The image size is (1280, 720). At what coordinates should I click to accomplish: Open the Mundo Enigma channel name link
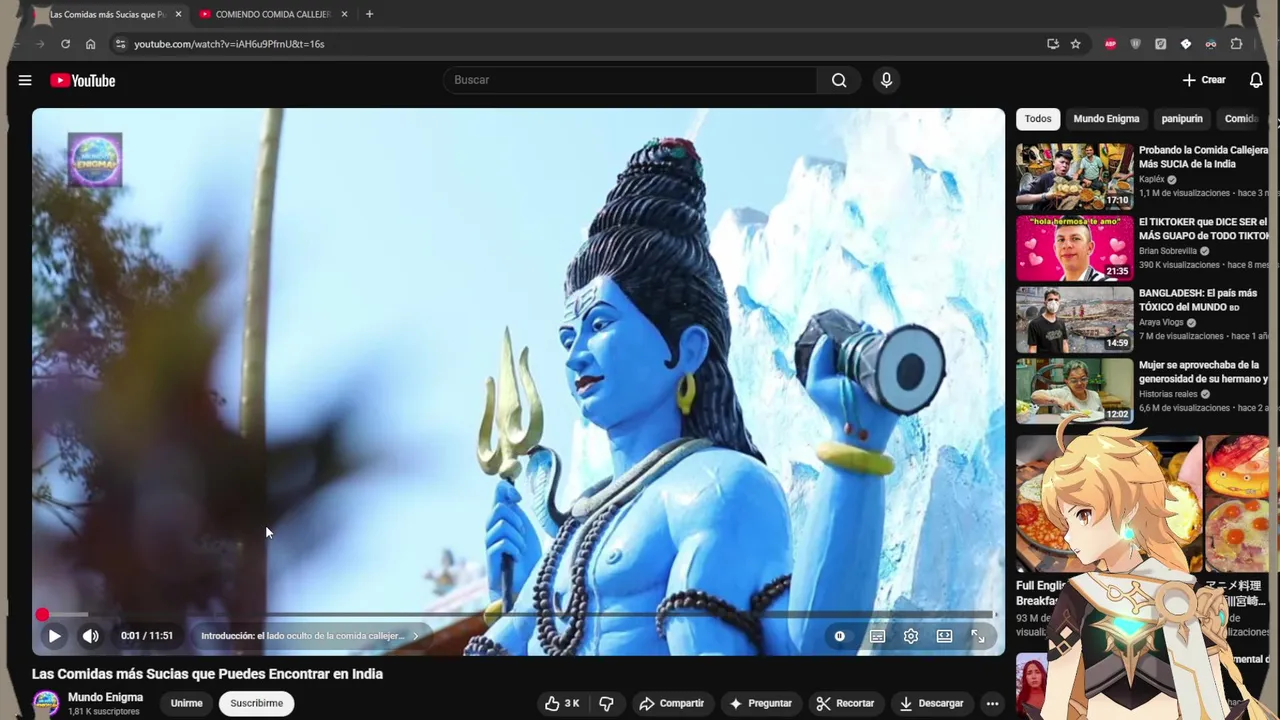105,697
